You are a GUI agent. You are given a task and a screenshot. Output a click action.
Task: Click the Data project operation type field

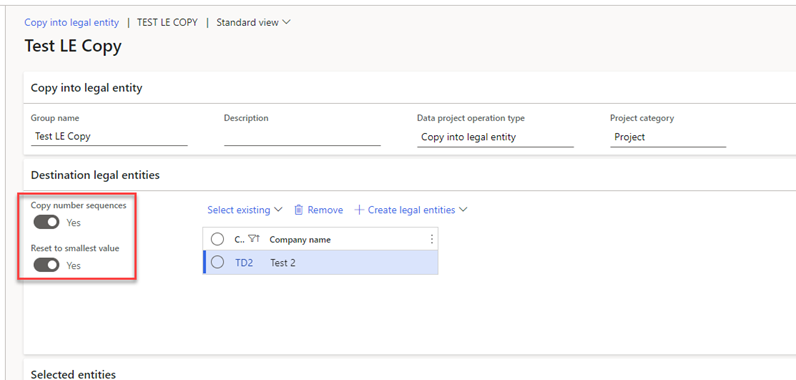pos(495,137)
